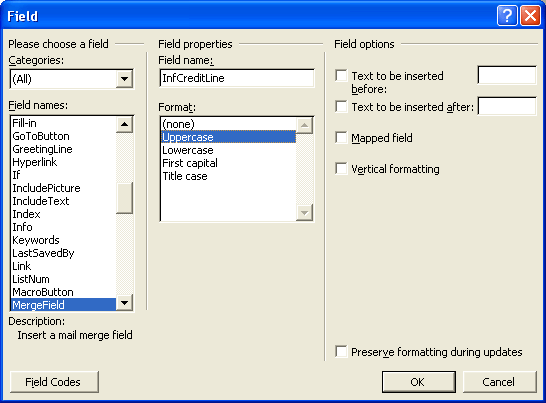
Task: Select GoToButton field name
Action: coord(64,136)
